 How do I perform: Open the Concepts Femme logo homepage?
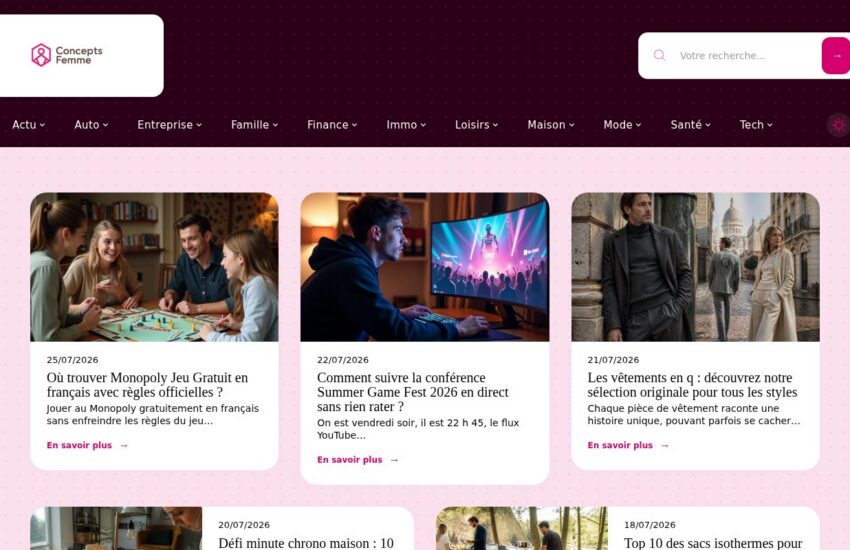[x=67, y=55]
